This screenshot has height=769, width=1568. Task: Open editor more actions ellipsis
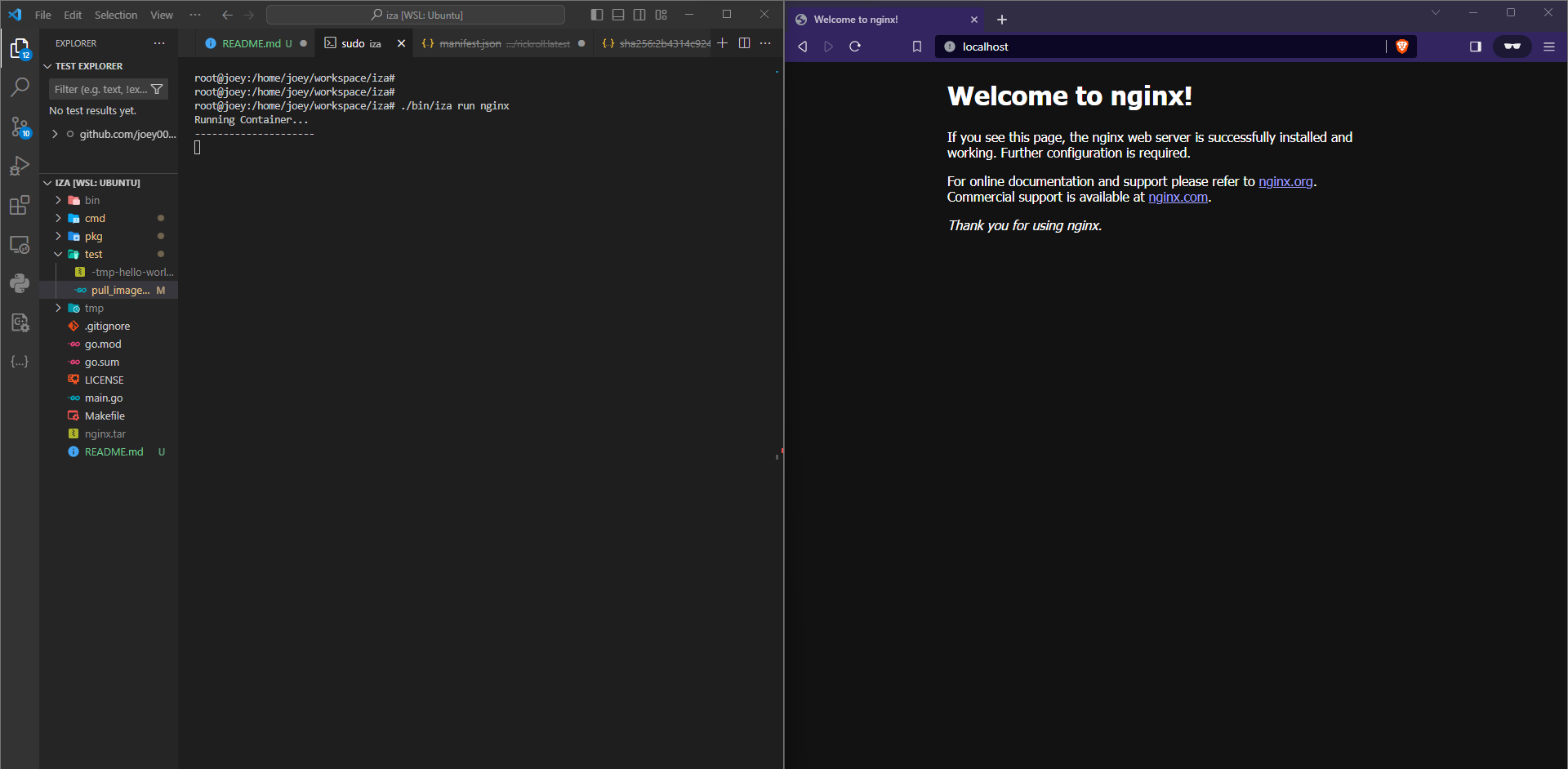[765, 43]
